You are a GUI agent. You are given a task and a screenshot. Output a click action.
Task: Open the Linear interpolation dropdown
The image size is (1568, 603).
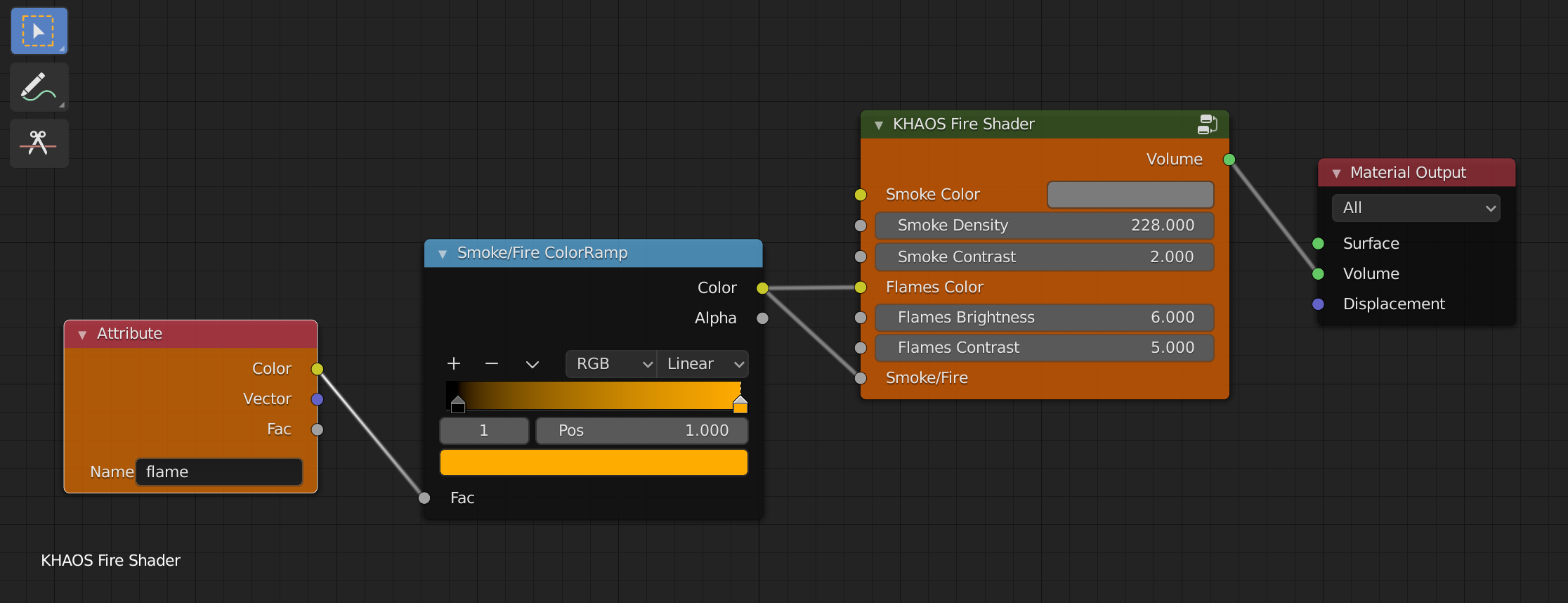click(x=703, y=364)
